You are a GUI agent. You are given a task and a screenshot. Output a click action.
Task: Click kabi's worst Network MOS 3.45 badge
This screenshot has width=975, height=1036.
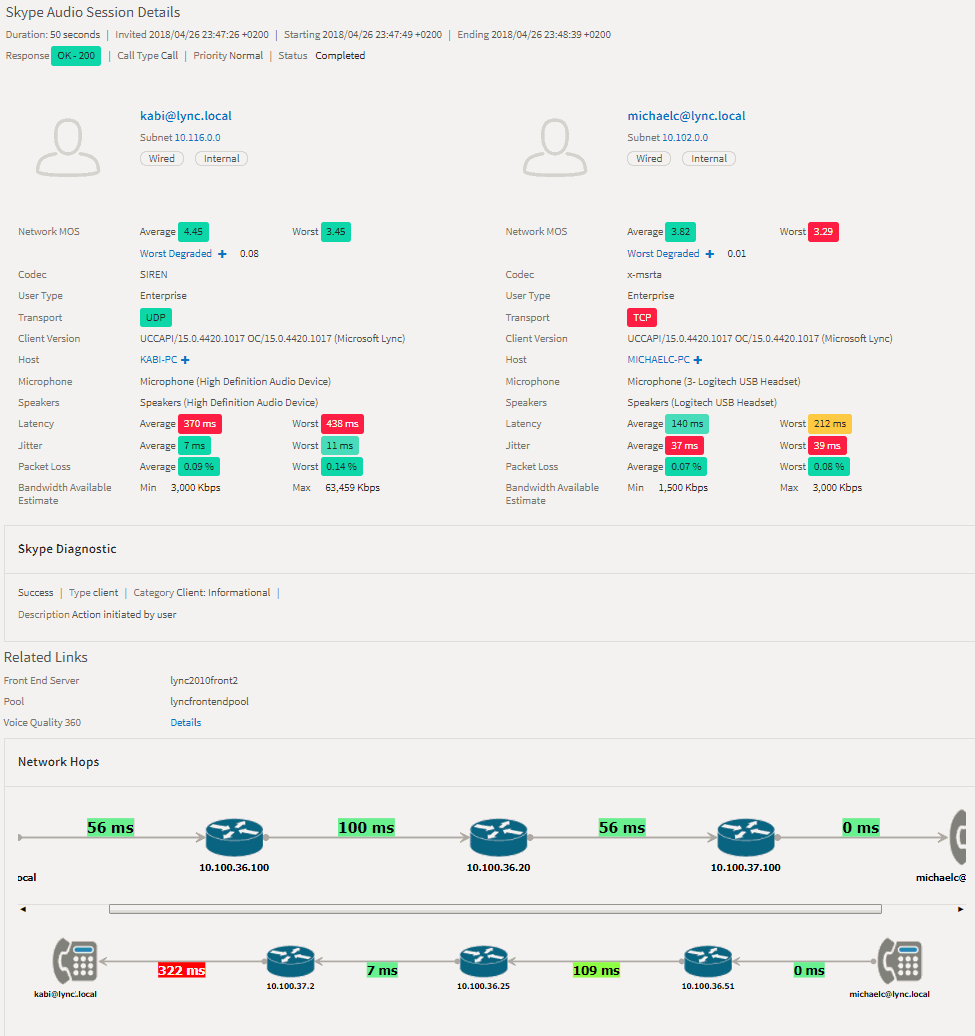click(336, 232)
